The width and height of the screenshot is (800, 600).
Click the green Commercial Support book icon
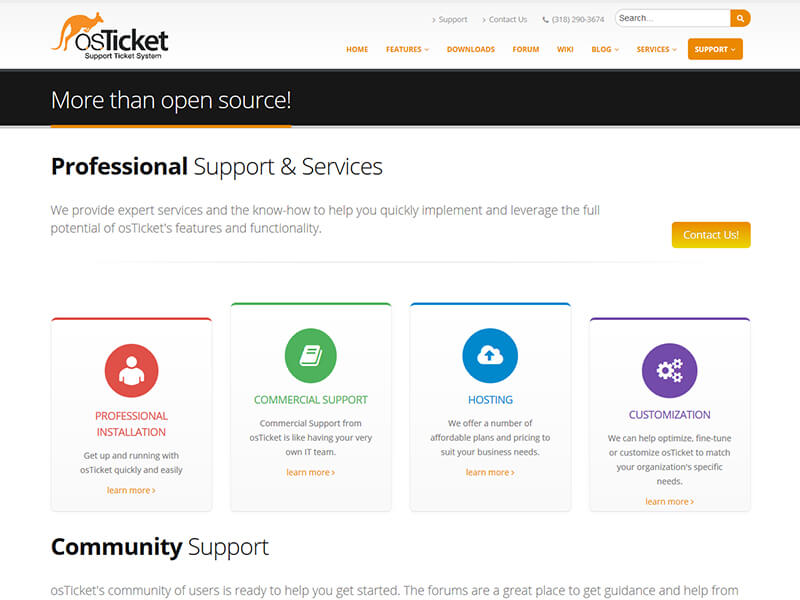click(x=311, y=356)
